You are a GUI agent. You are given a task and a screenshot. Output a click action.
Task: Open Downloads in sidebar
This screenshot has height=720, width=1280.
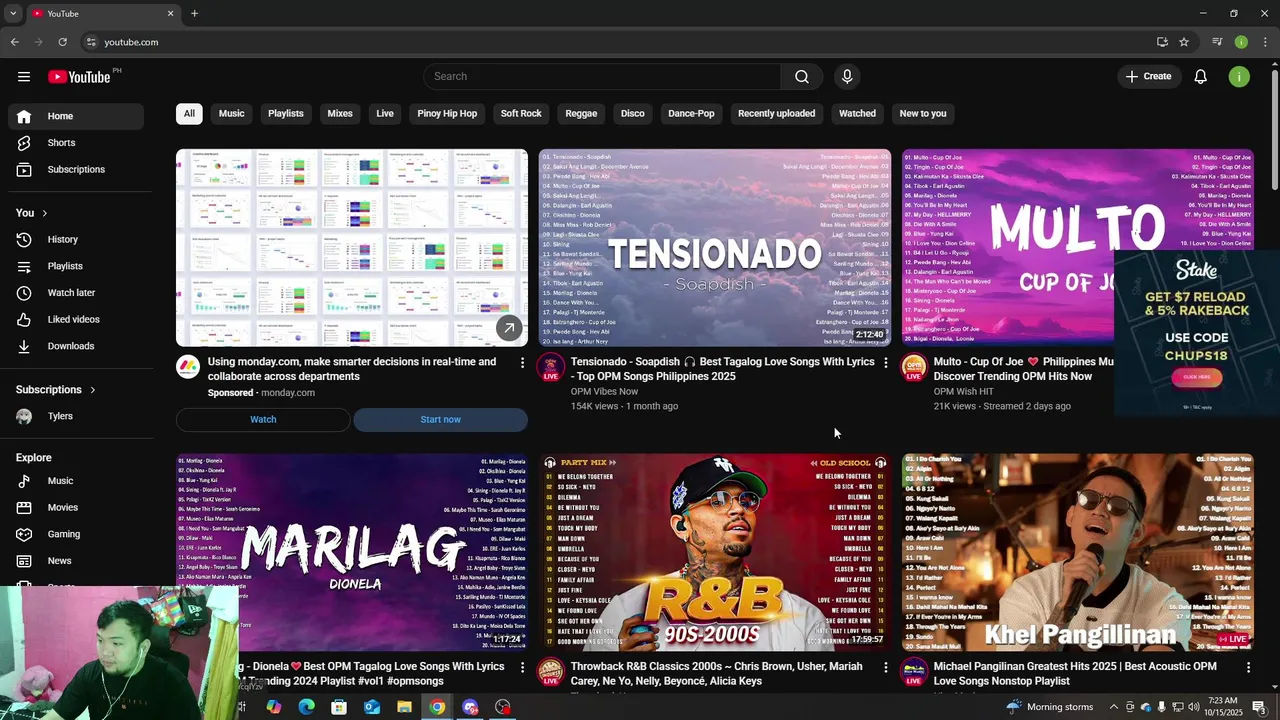[76, 346]
